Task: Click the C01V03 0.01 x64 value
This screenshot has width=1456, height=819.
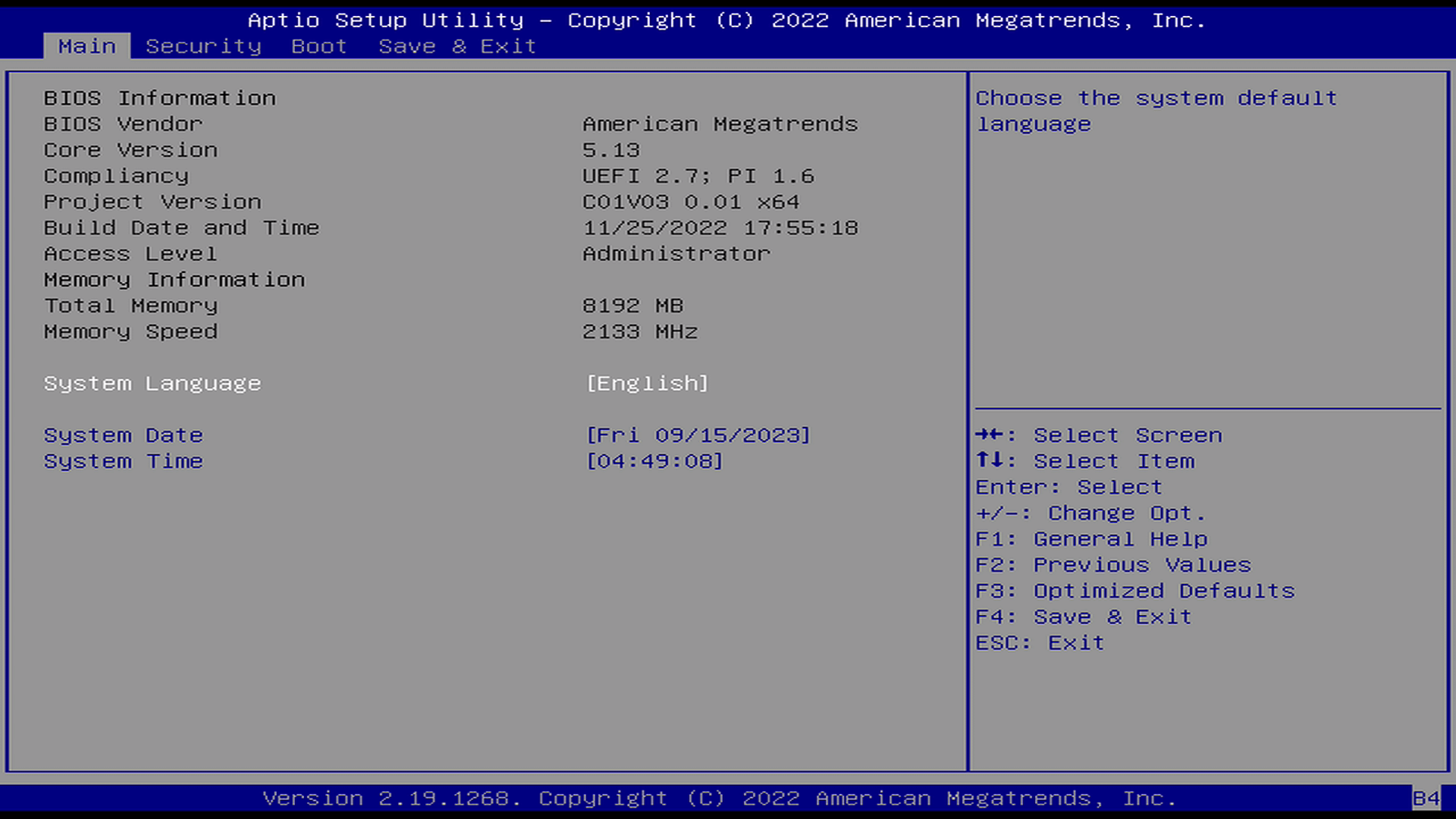Action: pyautogui.click(x=691, y=202)
